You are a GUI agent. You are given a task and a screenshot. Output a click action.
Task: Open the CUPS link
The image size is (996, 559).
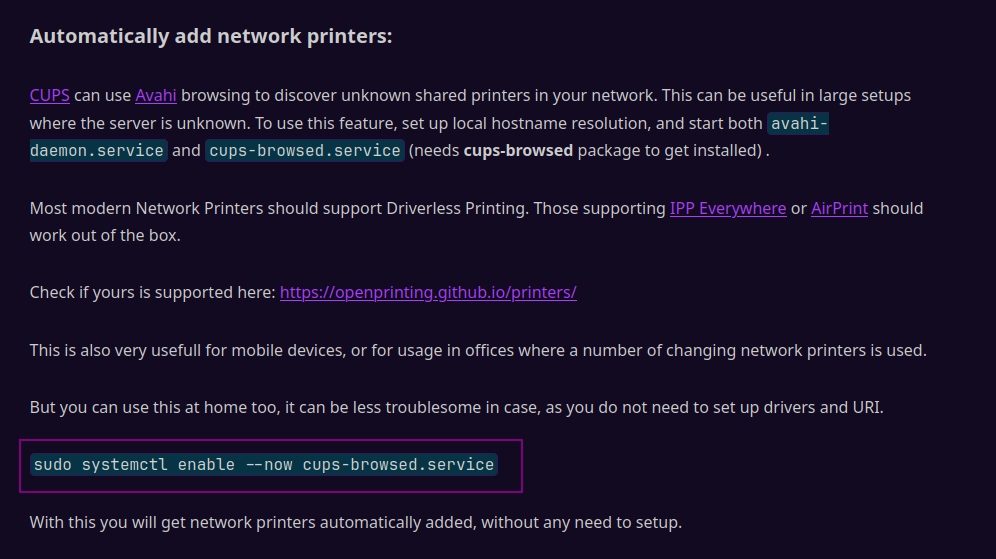click(x=50, y=95)
